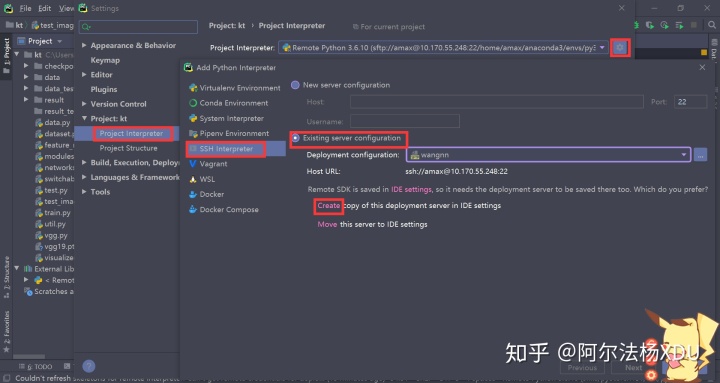Open the 1: Project tool window tab
Image resolution: width=720 pixels, height=383 pixels.
(x=6, y=56)
